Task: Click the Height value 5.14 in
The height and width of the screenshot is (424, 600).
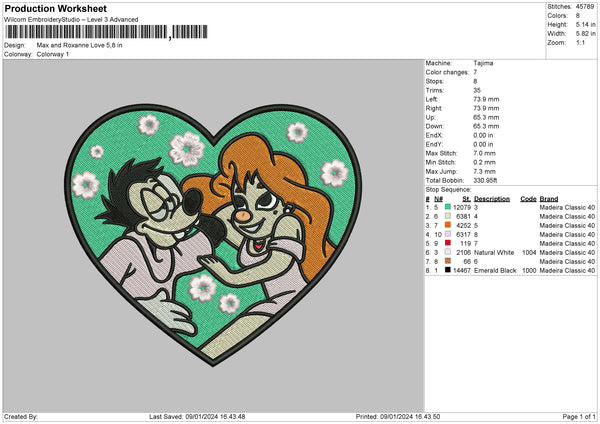Action: (585, 24)
